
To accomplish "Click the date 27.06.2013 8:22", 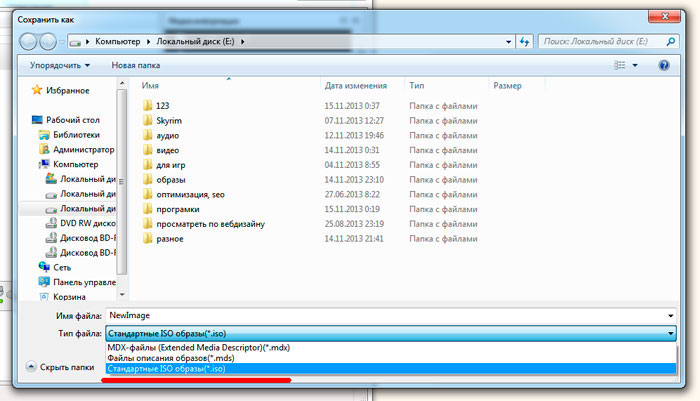I will click(352, 194).
